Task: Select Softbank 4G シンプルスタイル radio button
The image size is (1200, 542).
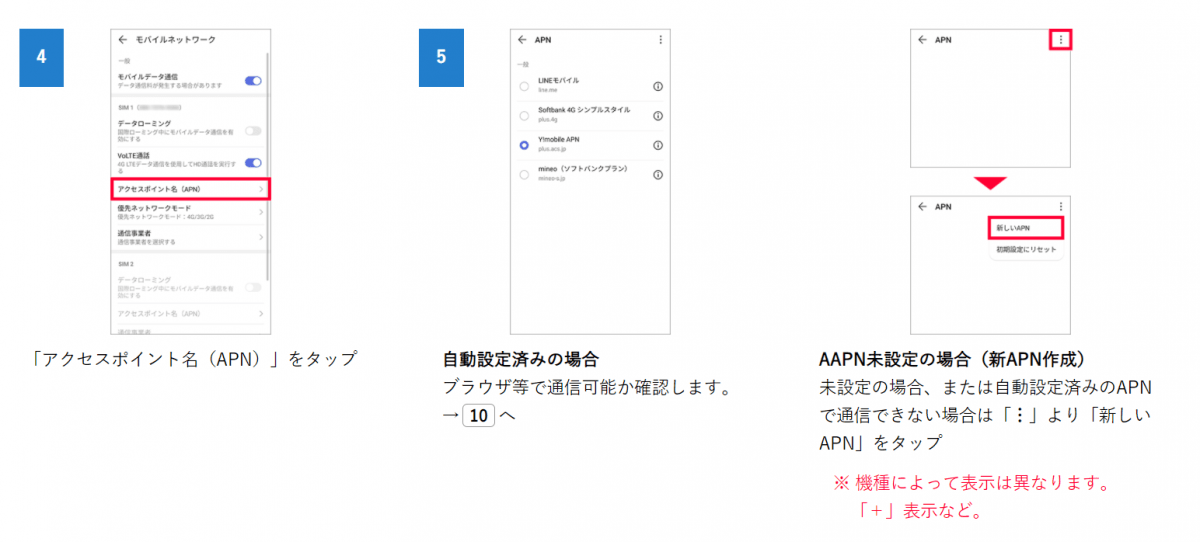Action: click(x=524, y=115)
